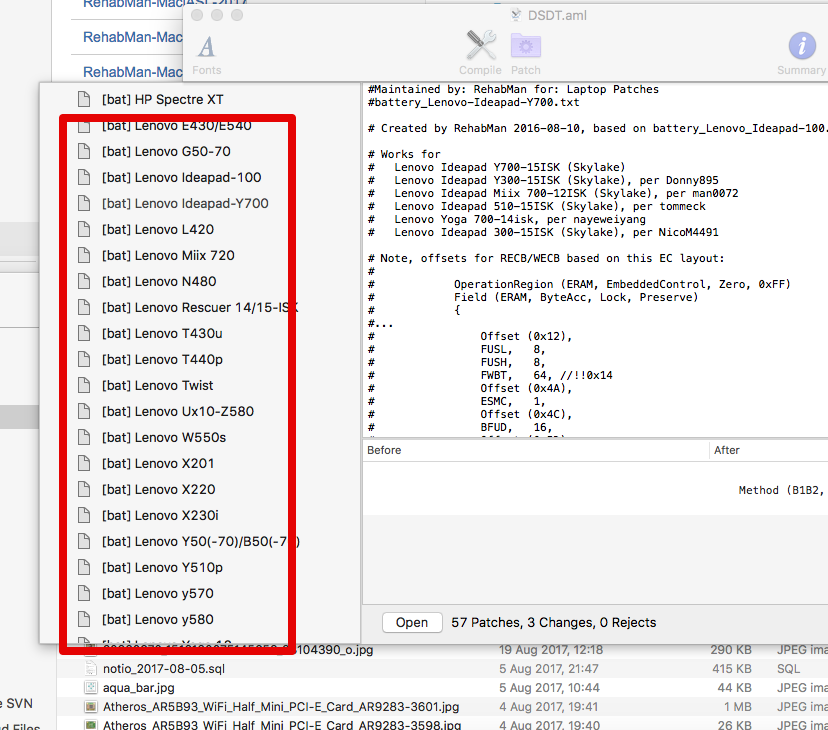The width and height of the screenshot is (828, 730).
Task: Click the Lenovo Y510p document icon
Action: pyautogui.click(x=83, y=568)
